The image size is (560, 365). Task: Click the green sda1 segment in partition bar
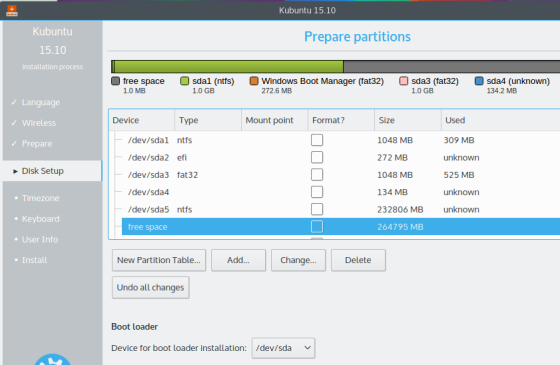(229, 67)
